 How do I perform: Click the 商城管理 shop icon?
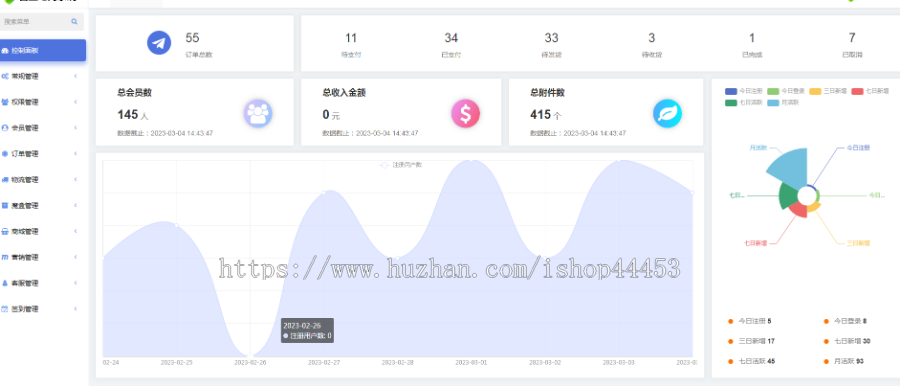coord(5,231)
